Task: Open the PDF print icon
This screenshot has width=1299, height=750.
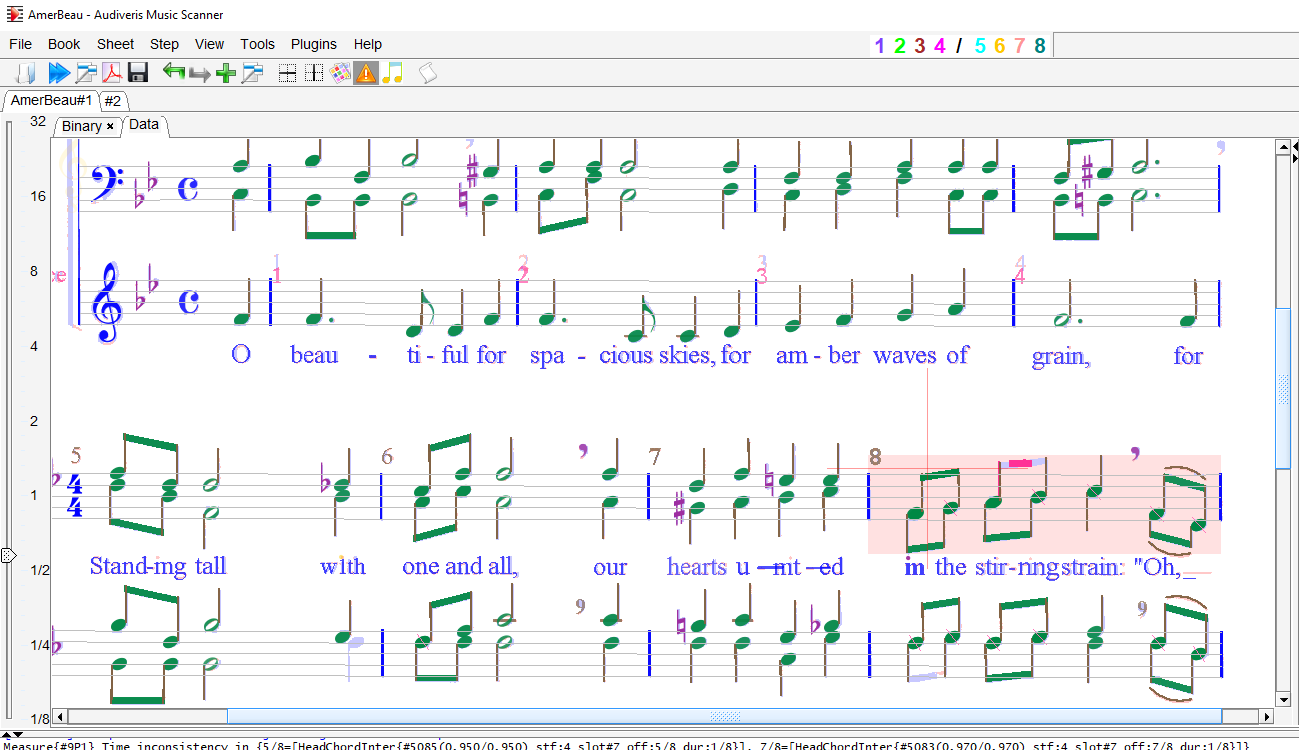Action: 111,72
